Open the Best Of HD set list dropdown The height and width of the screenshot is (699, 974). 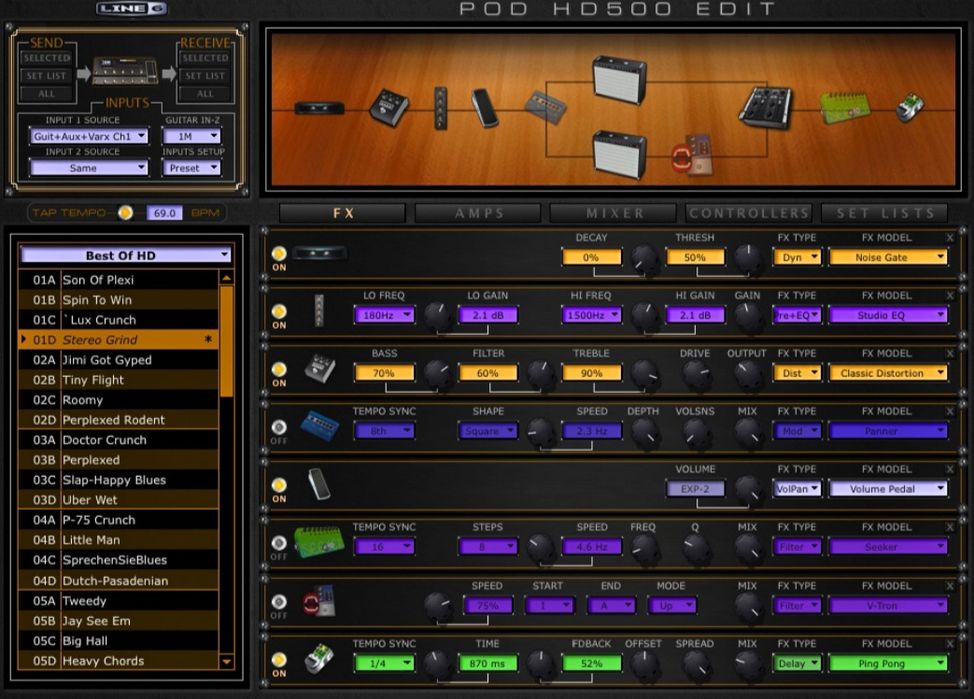click(126, 255)
